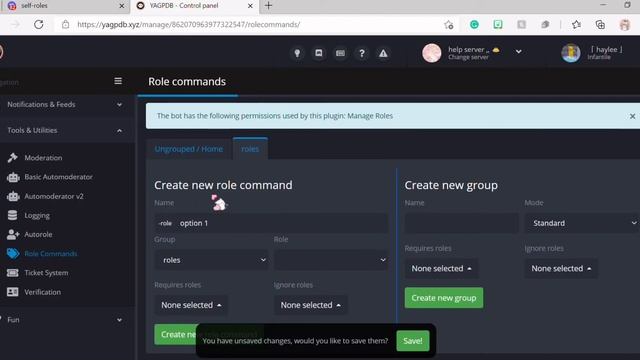This screenshot has width=640, height=360.
Task: Click the warning triangle icon in the header
Action: coord(383,53)
